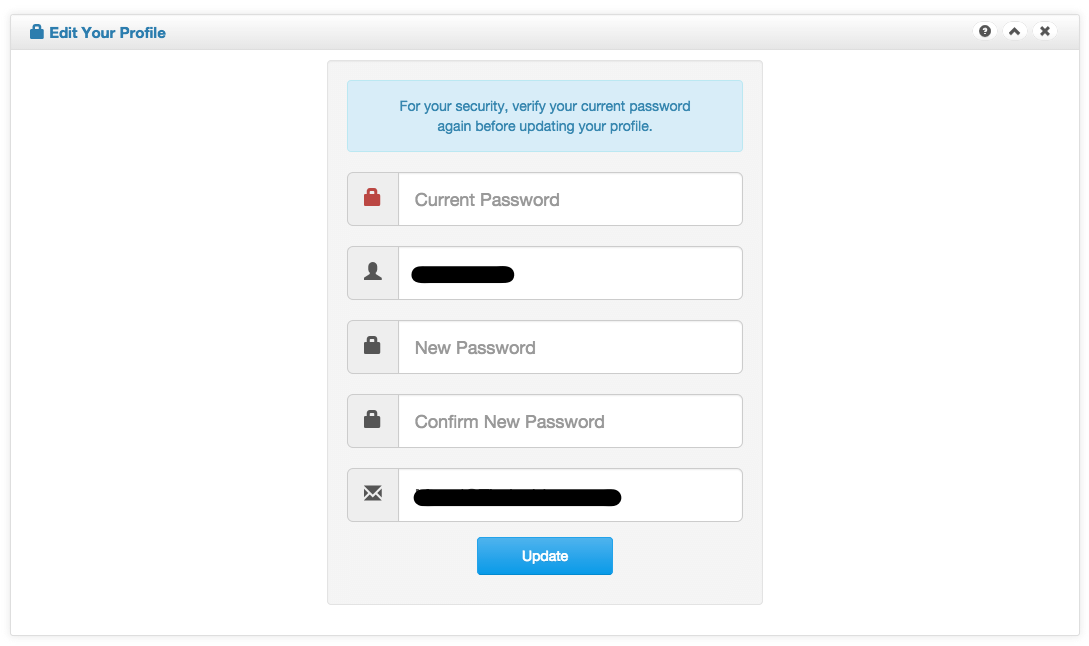Click the redacted email text
Screen dimensions: 1089x646
click(517, 497)
